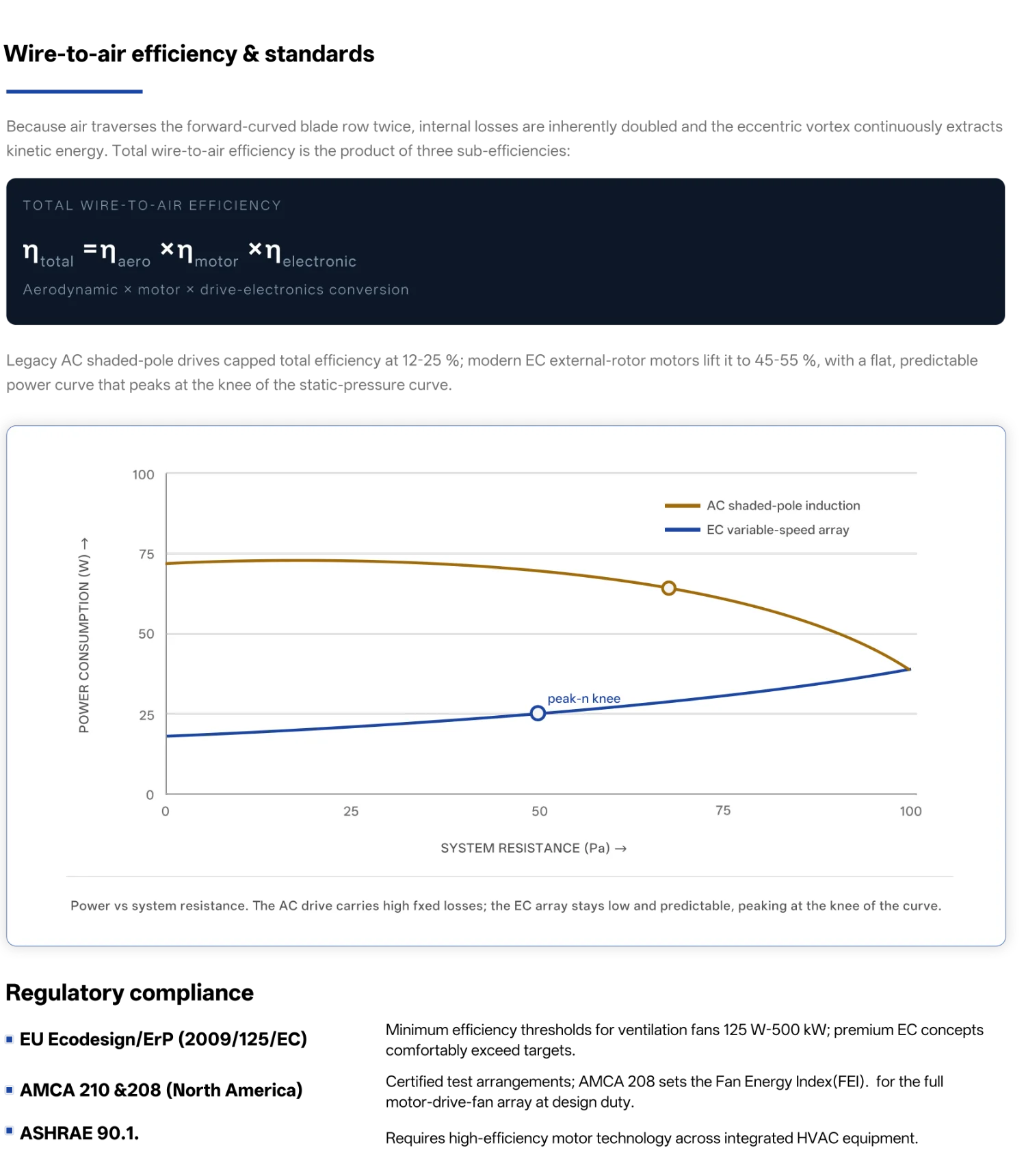Select the EC variable-speed array legend swatch
The width and height of the screenshot is (1026, 1176).
point(682,530)
